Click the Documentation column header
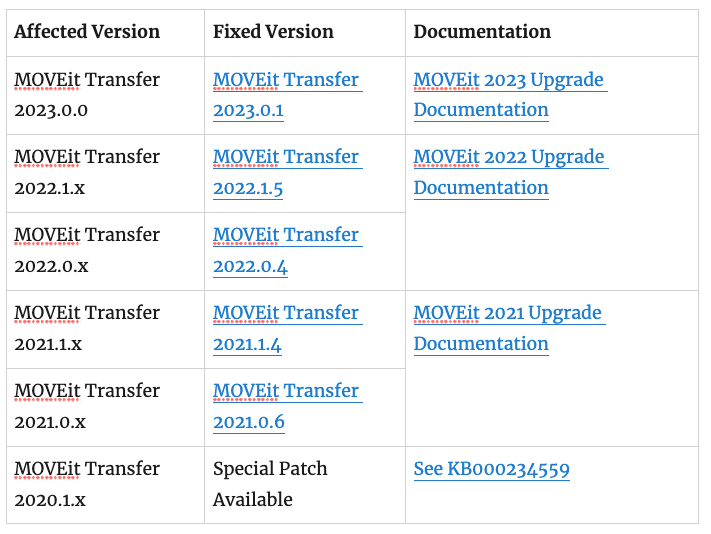Viewport: 711px width, 534px height. tap(482, 32)
